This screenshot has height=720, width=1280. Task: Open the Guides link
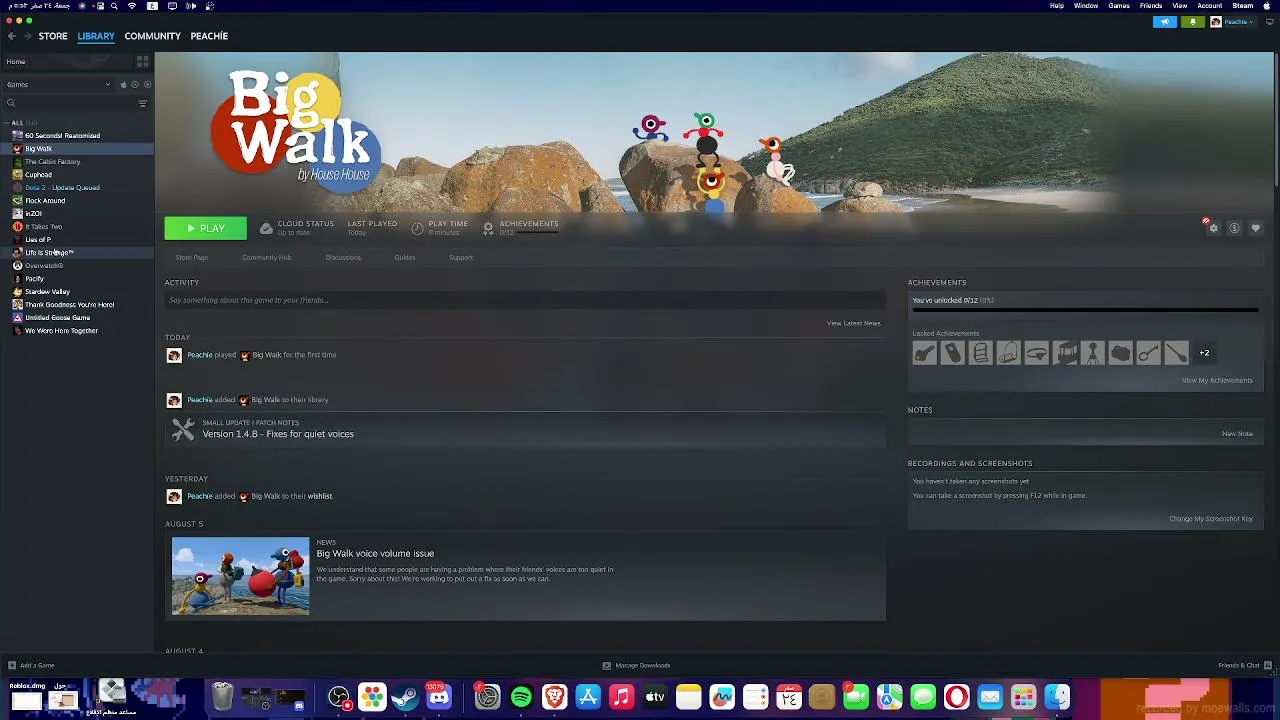point(405,258)
